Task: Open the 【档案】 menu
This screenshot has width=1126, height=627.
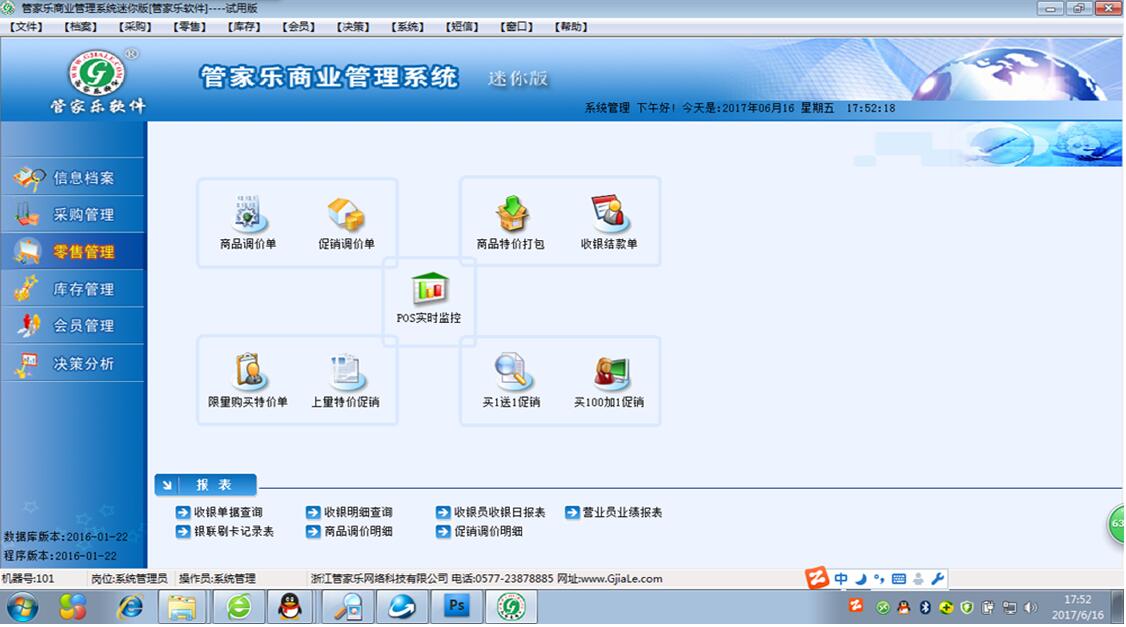Action: 80,27
